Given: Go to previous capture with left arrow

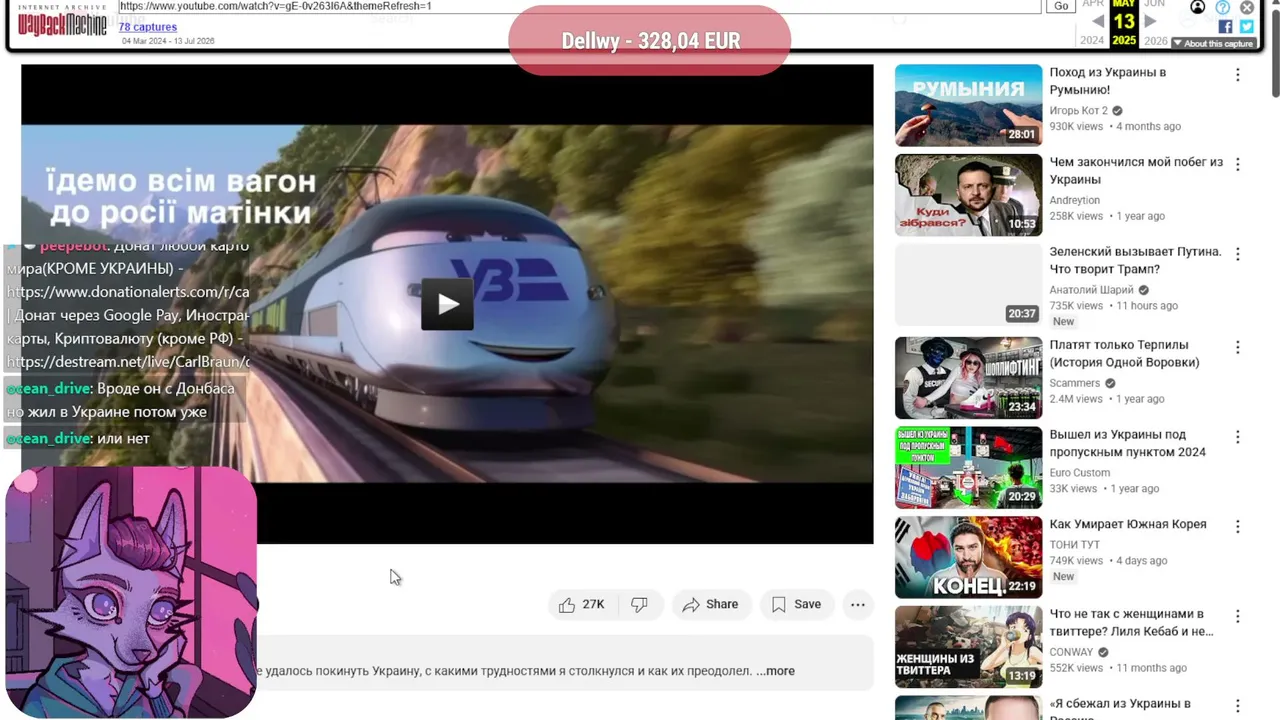Looking at the screenshot, I should pos(1098,21).
